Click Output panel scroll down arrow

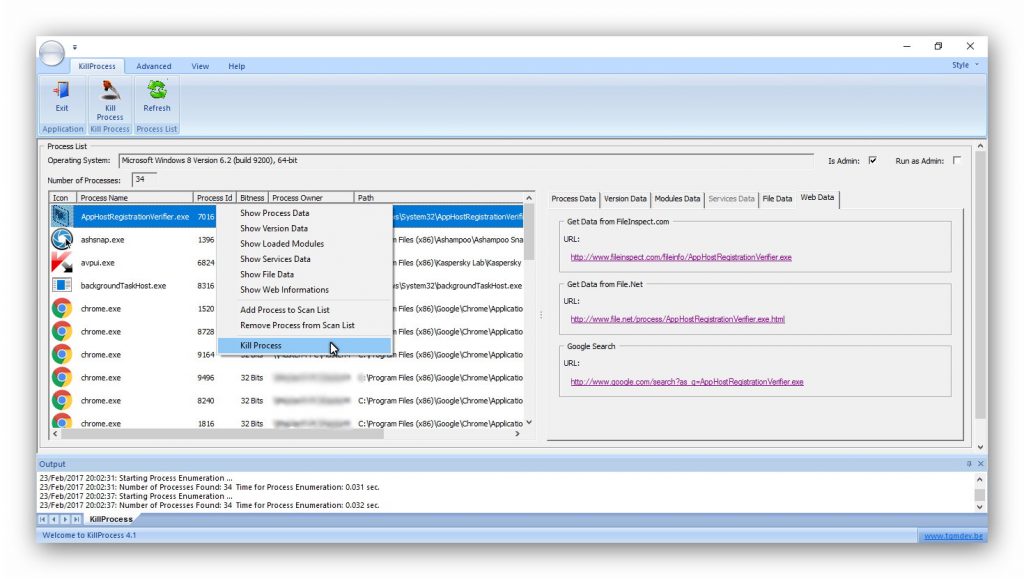[x=980, y=507]
